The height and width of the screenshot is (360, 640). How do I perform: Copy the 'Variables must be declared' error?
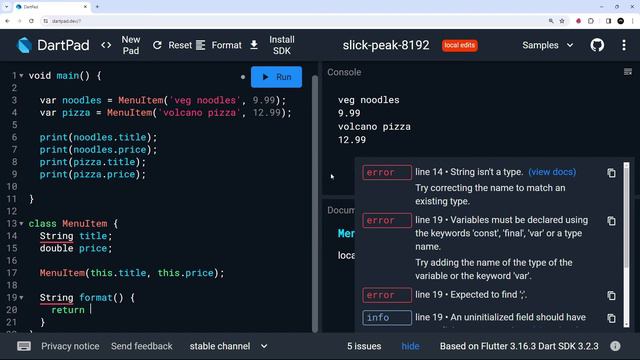click(611, 221)
